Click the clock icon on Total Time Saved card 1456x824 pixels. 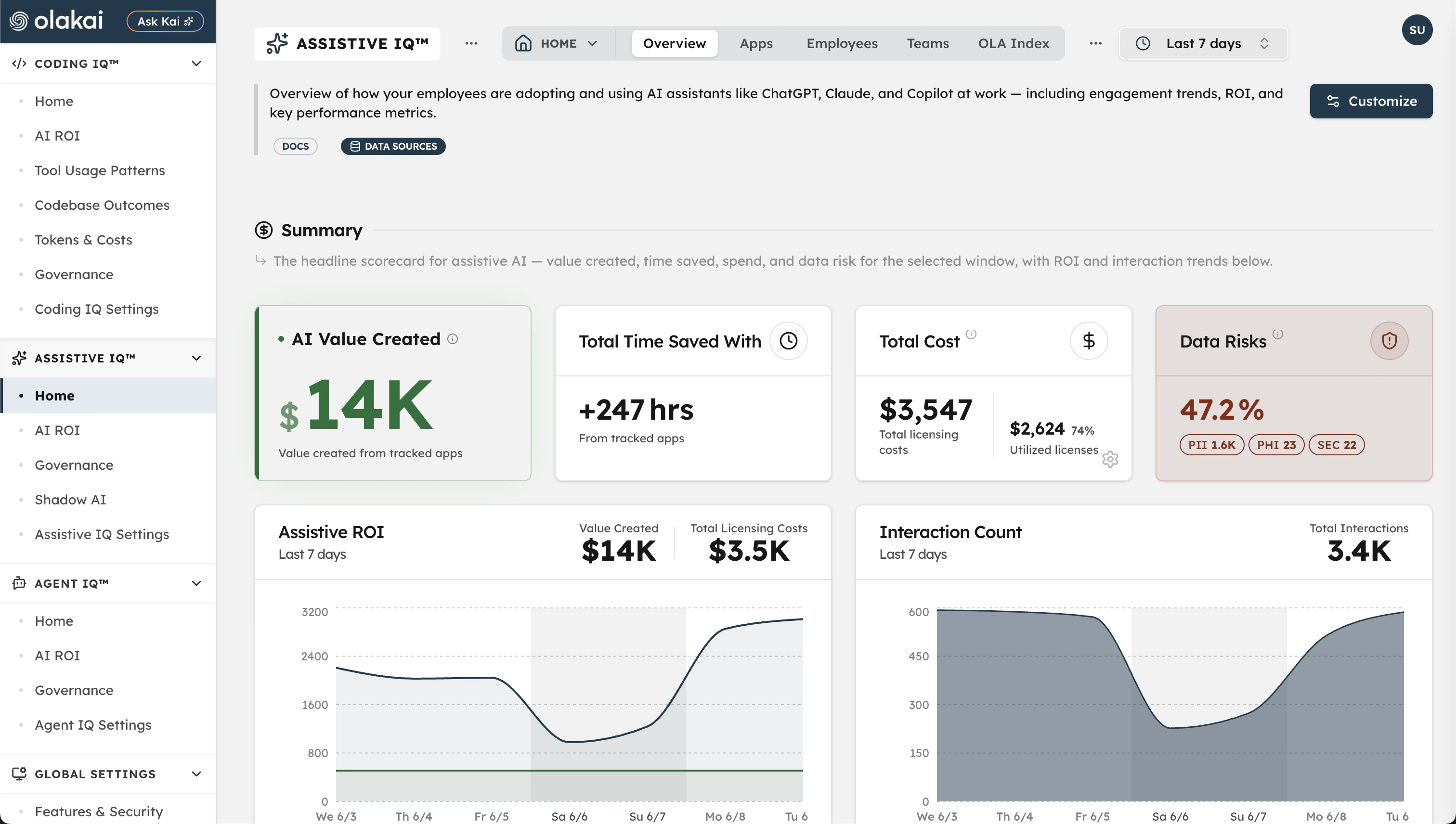[x=788, y=341]
